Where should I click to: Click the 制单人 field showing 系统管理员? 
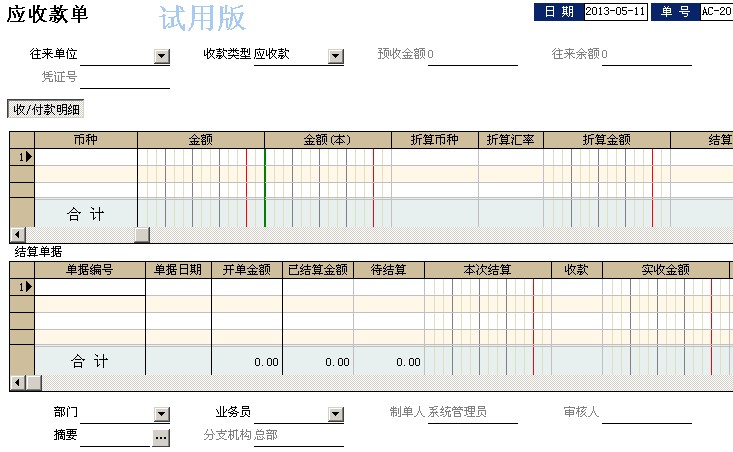(473, 413)
